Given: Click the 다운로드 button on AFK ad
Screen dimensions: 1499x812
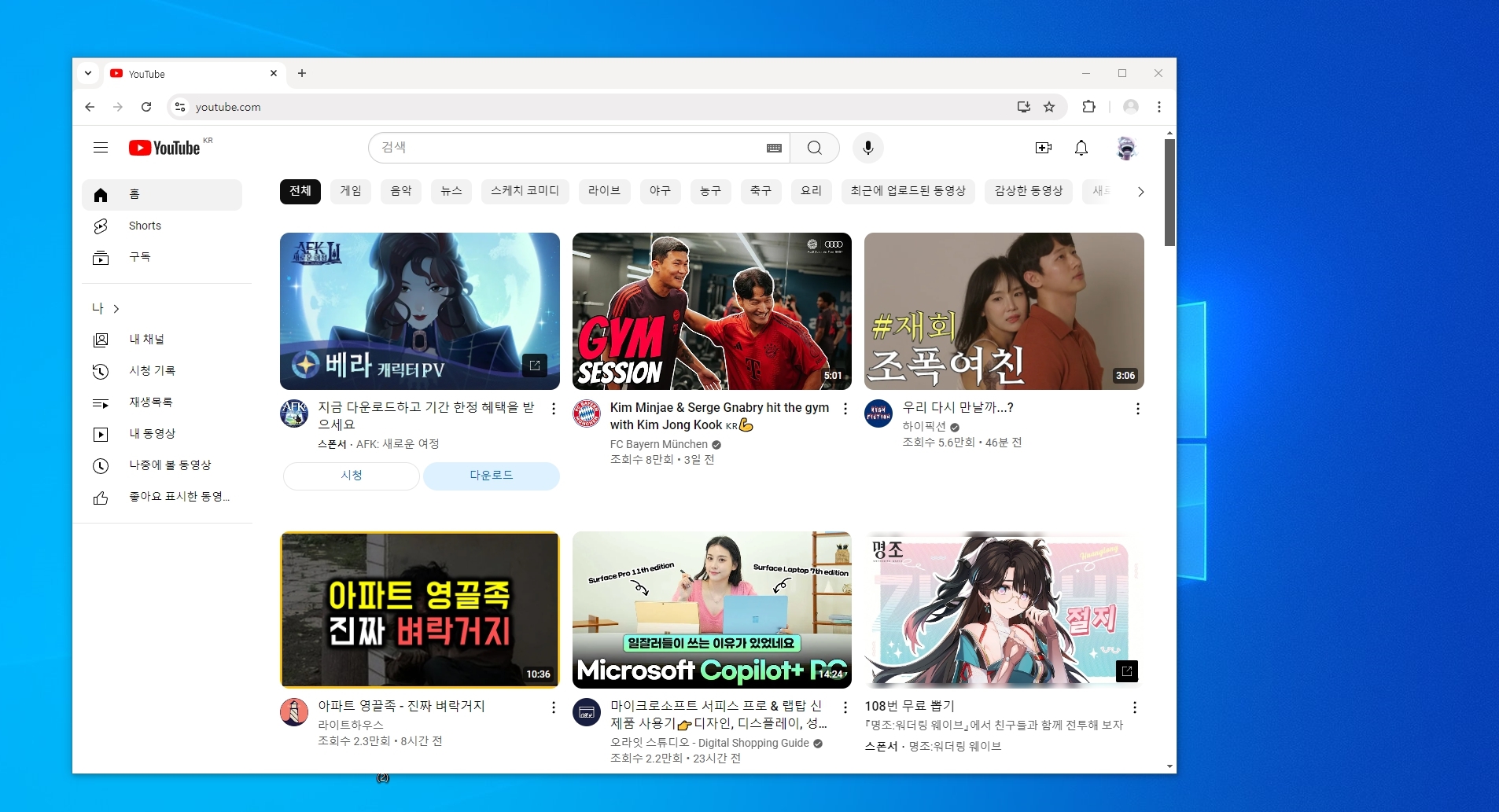Looking at the screenshot, I should (x=492, y=476).
